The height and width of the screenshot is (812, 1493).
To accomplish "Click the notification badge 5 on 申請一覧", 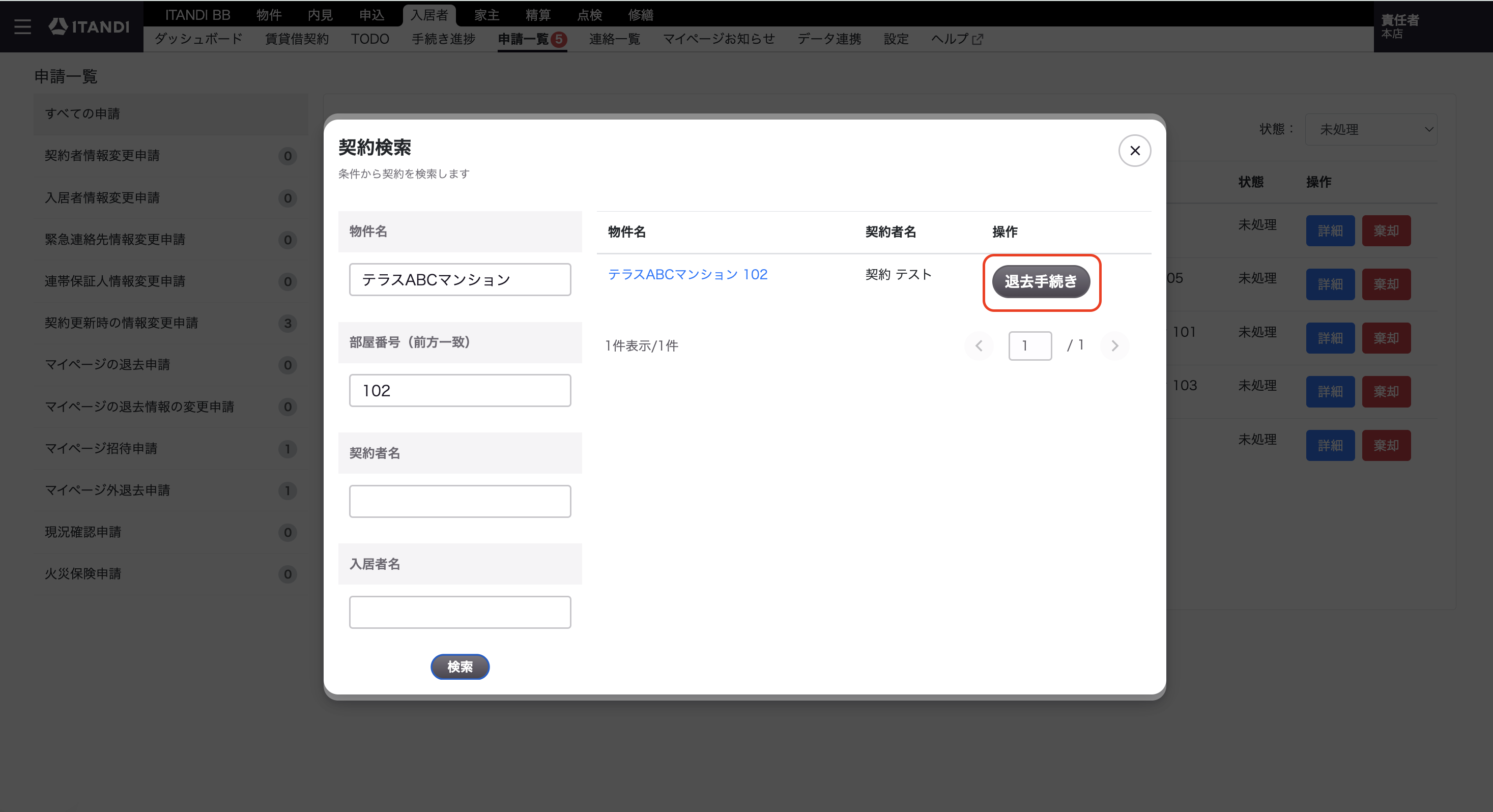I will point(559,39).
